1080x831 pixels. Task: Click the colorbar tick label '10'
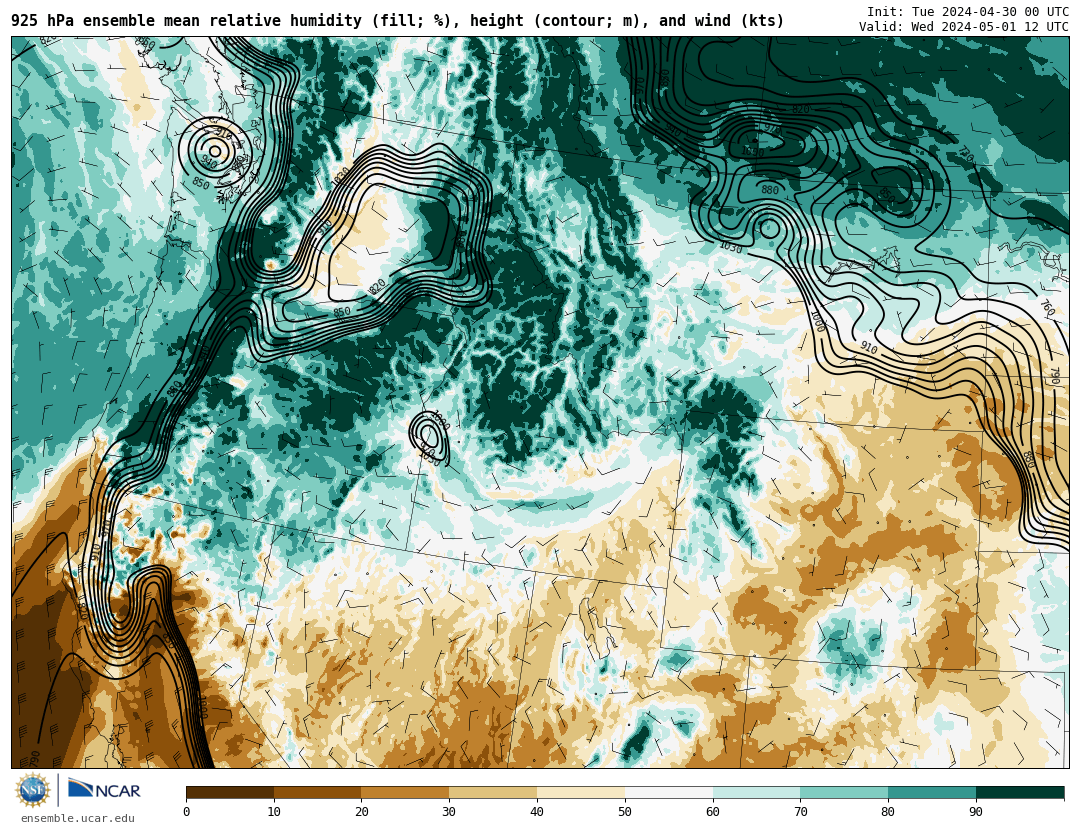point(274,812)
